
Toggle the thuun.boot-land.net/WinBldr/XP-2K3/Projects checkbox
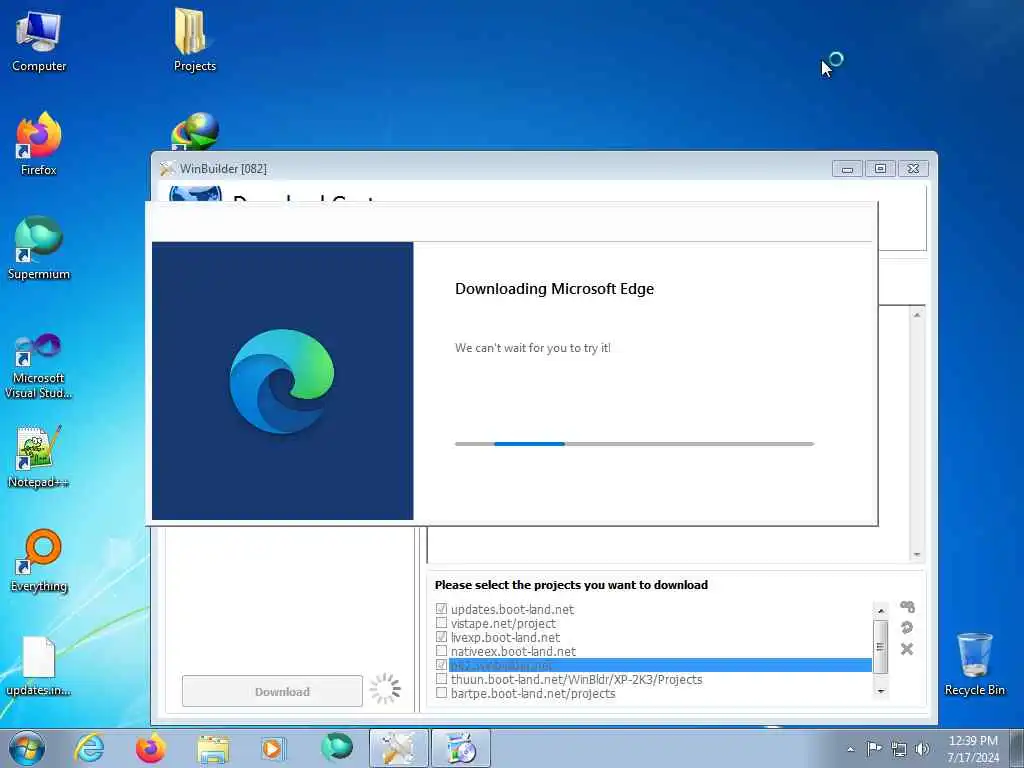point(441,679)
